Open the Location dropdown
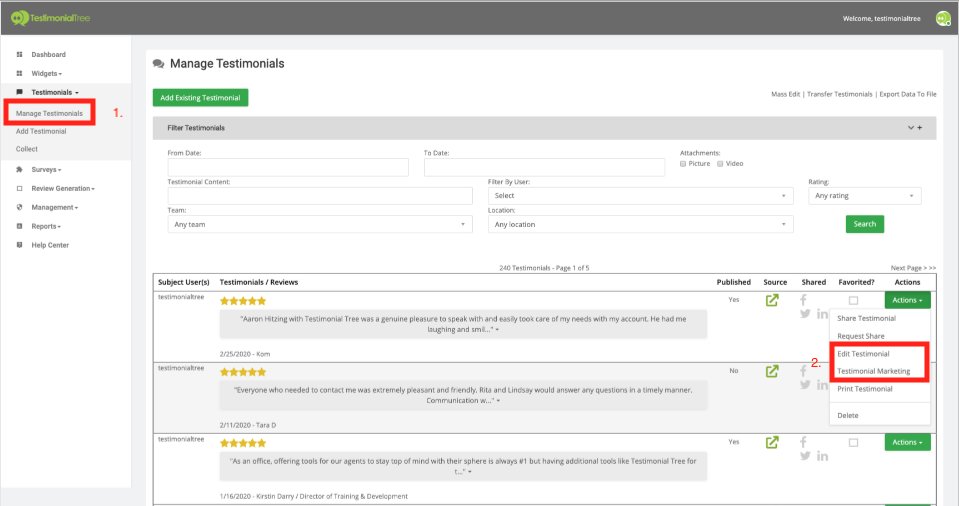 640,225
